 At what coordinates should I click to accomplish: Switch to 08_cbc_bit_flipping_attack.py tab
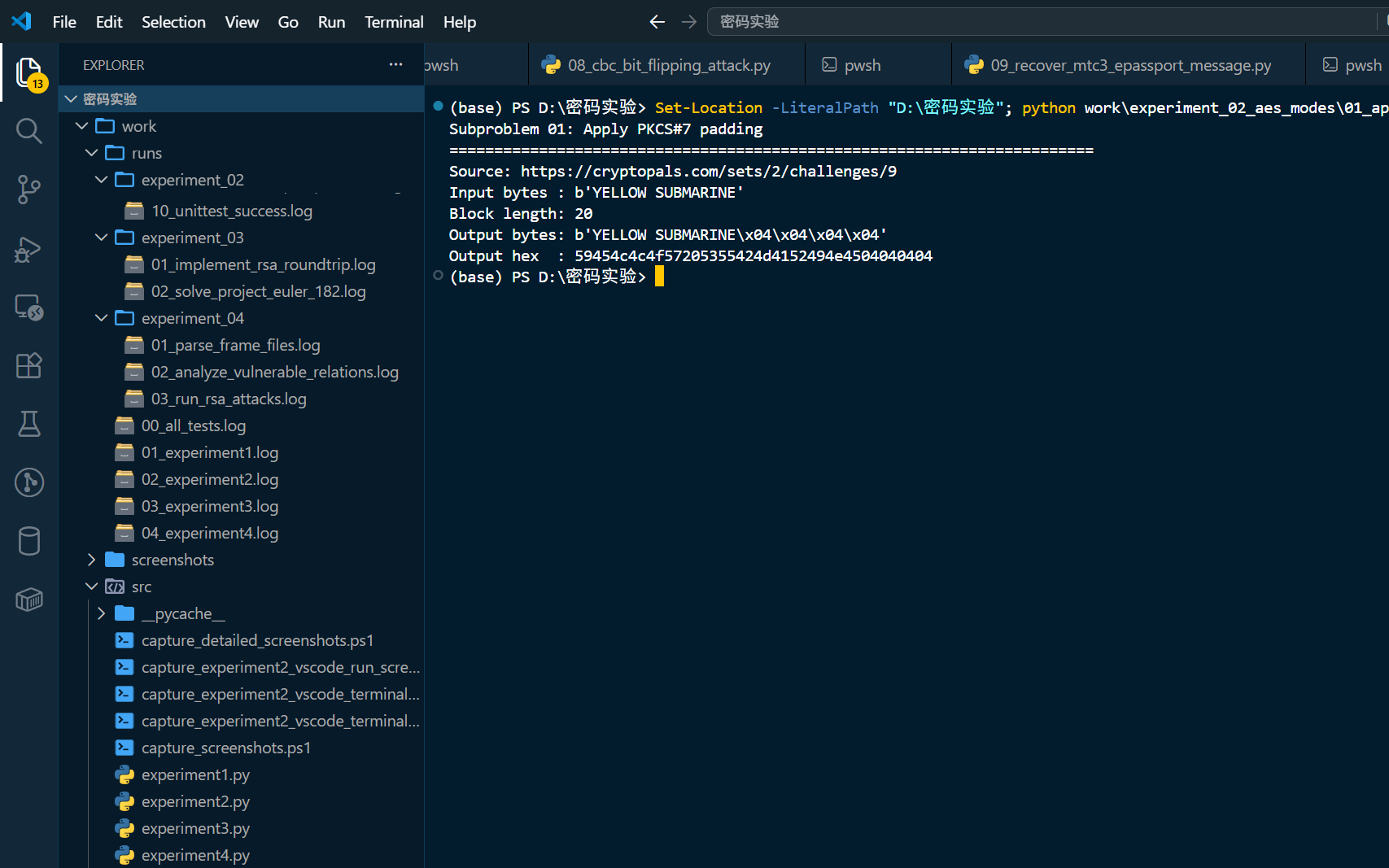click(666, 65)
